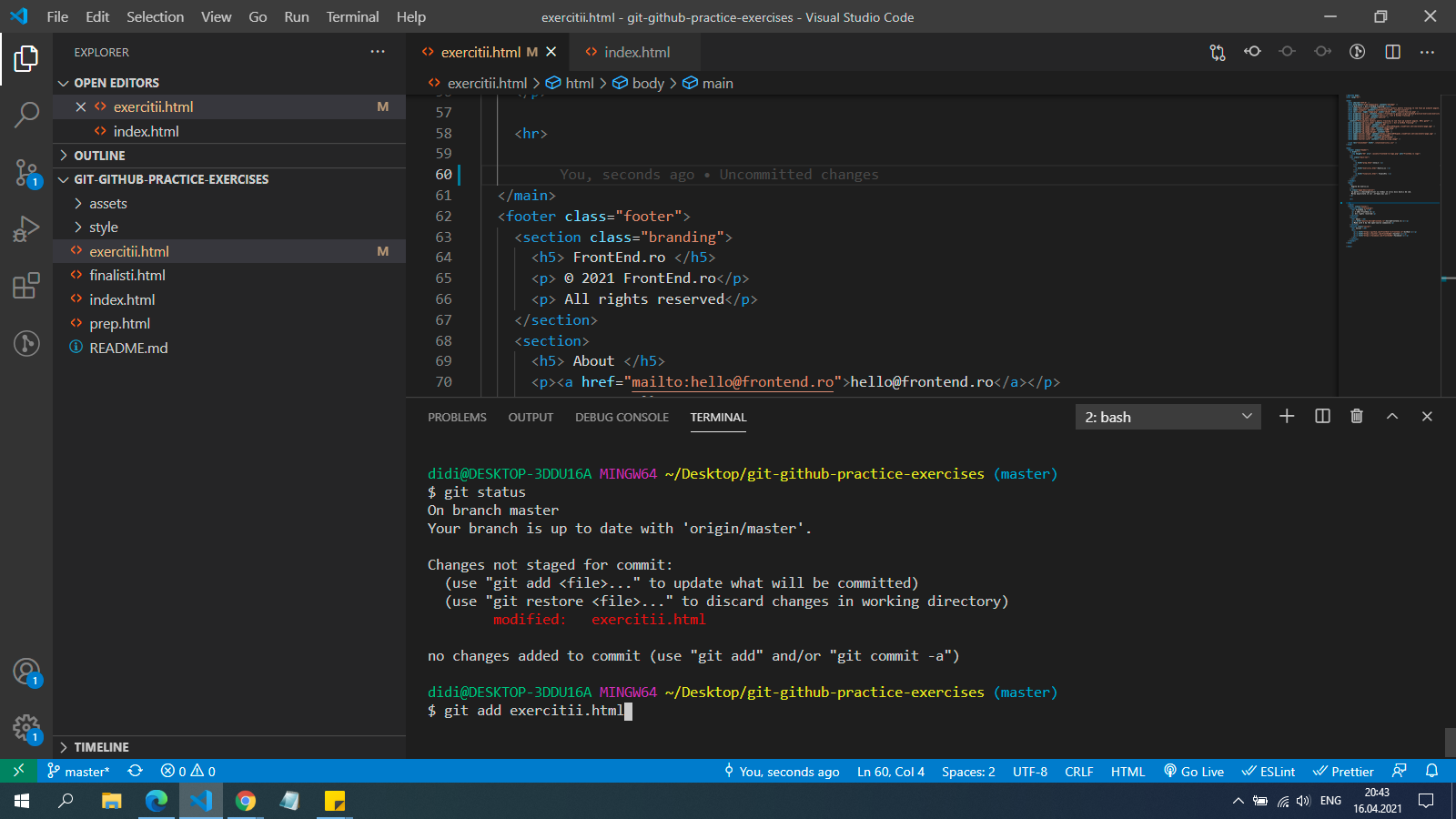This screenshot has height=819, width=1456.
Task: Open the Source Control view
Action: point(26,172)
